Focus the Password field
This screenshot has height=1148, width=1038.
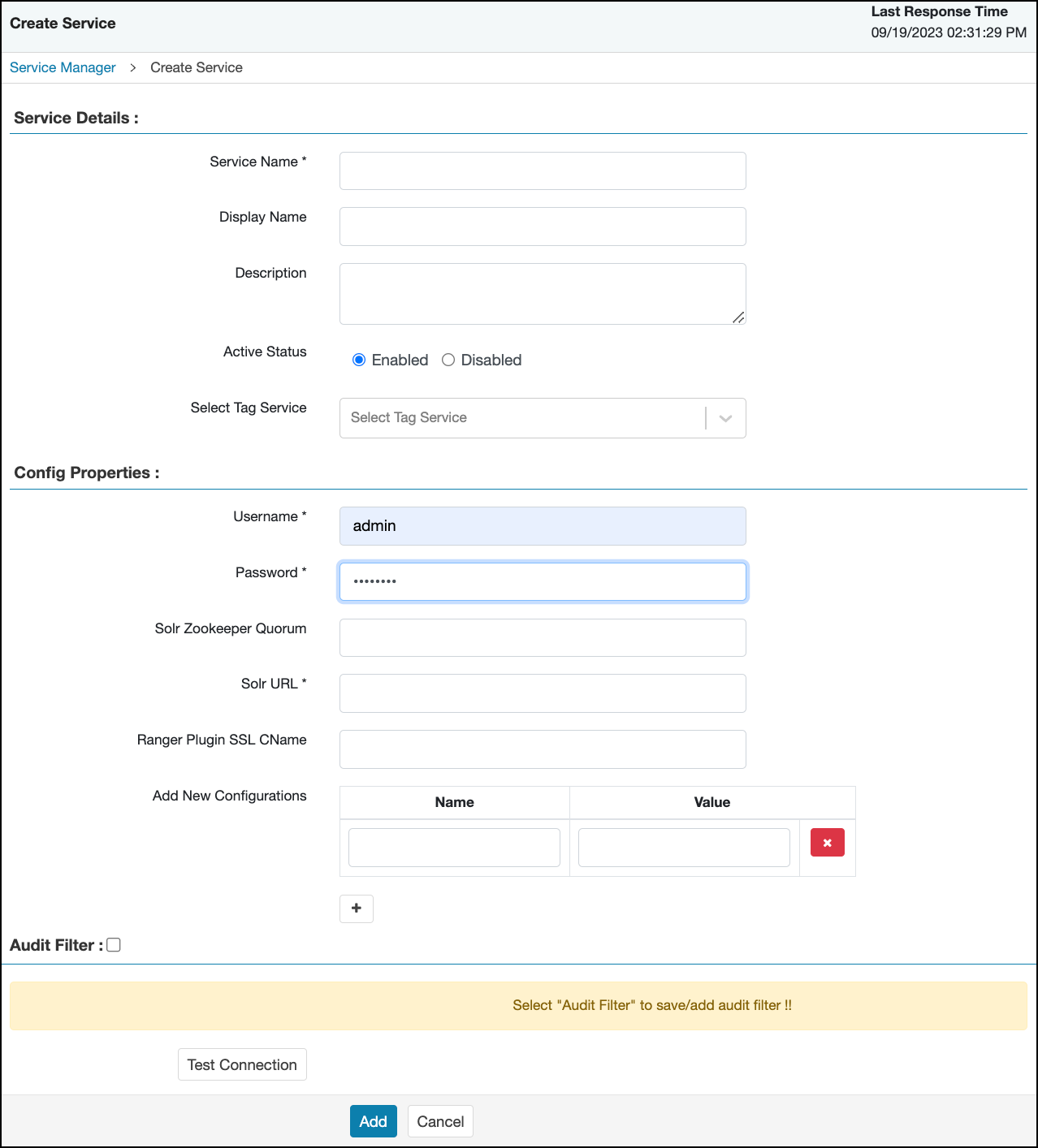point(542,582)
